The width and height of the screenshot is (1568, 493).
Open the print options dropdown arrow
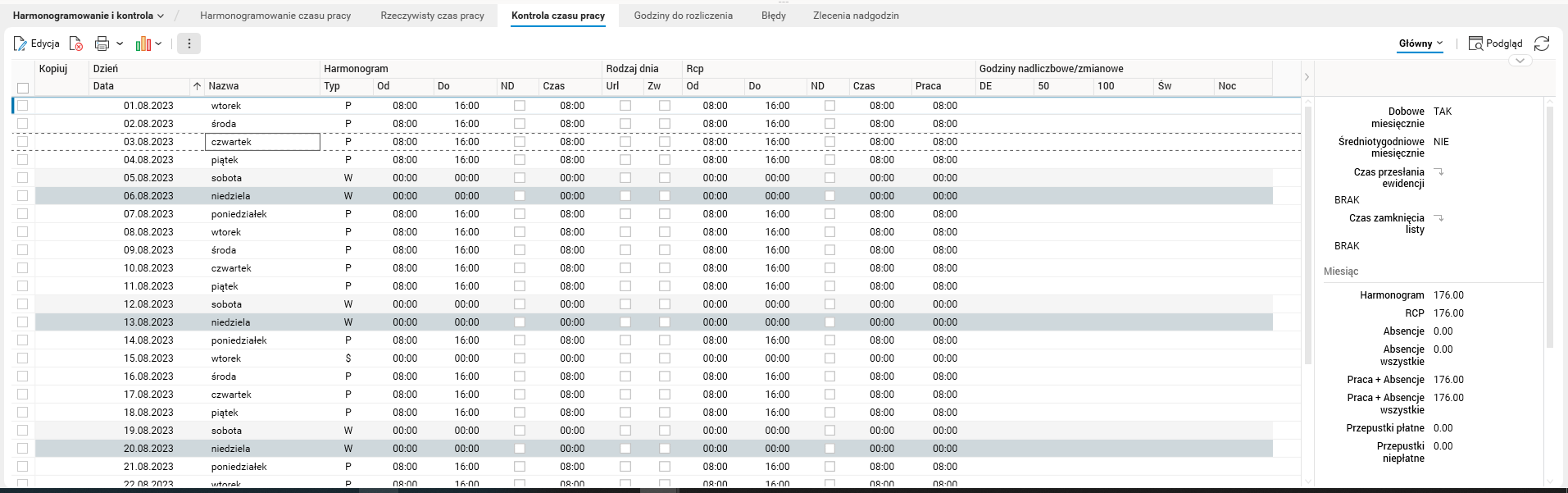[120, 43]
